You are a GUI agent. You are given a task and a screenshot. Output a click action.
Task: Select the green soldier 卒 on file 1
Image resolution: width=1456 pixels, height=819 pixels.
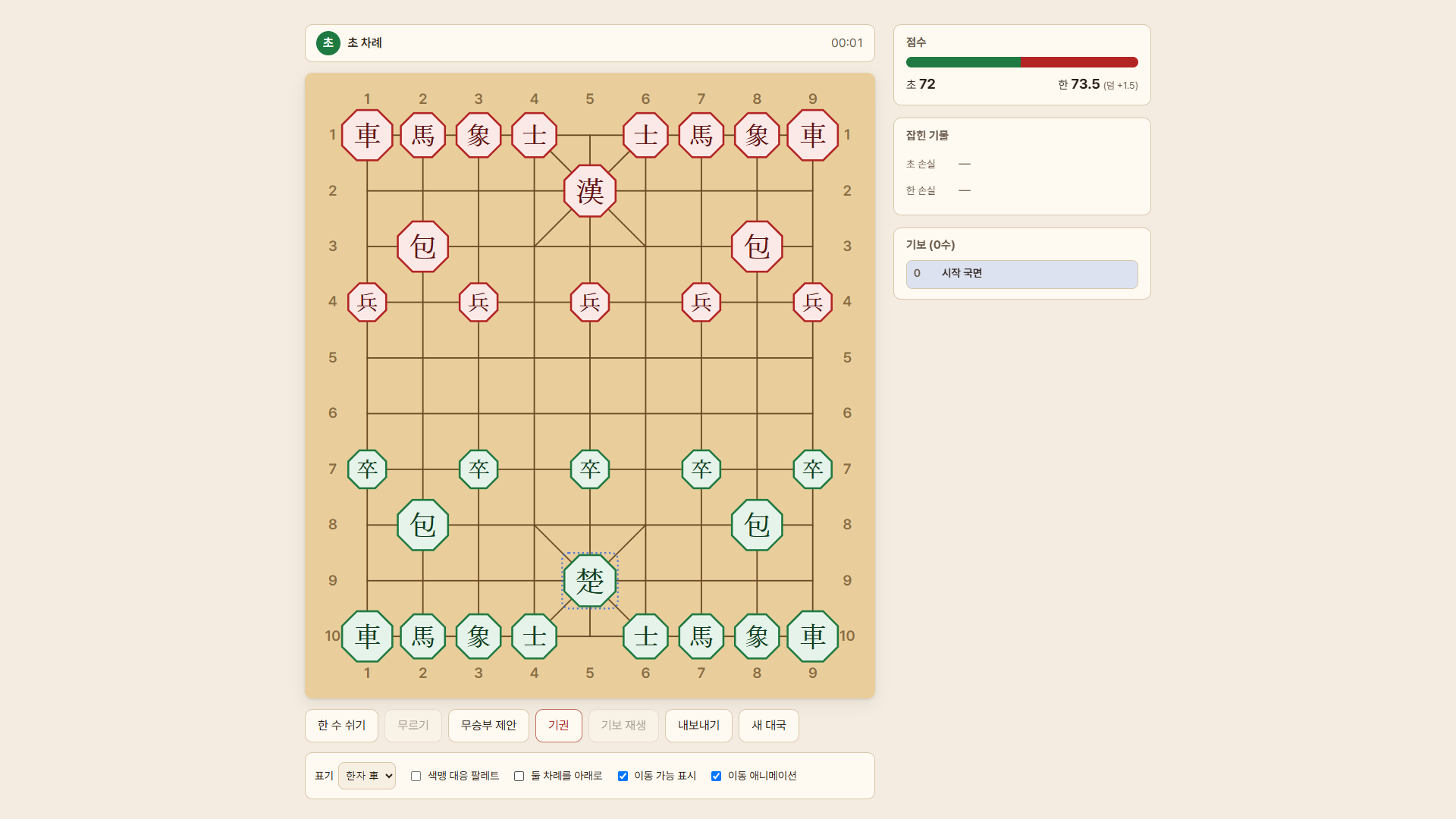367,469
